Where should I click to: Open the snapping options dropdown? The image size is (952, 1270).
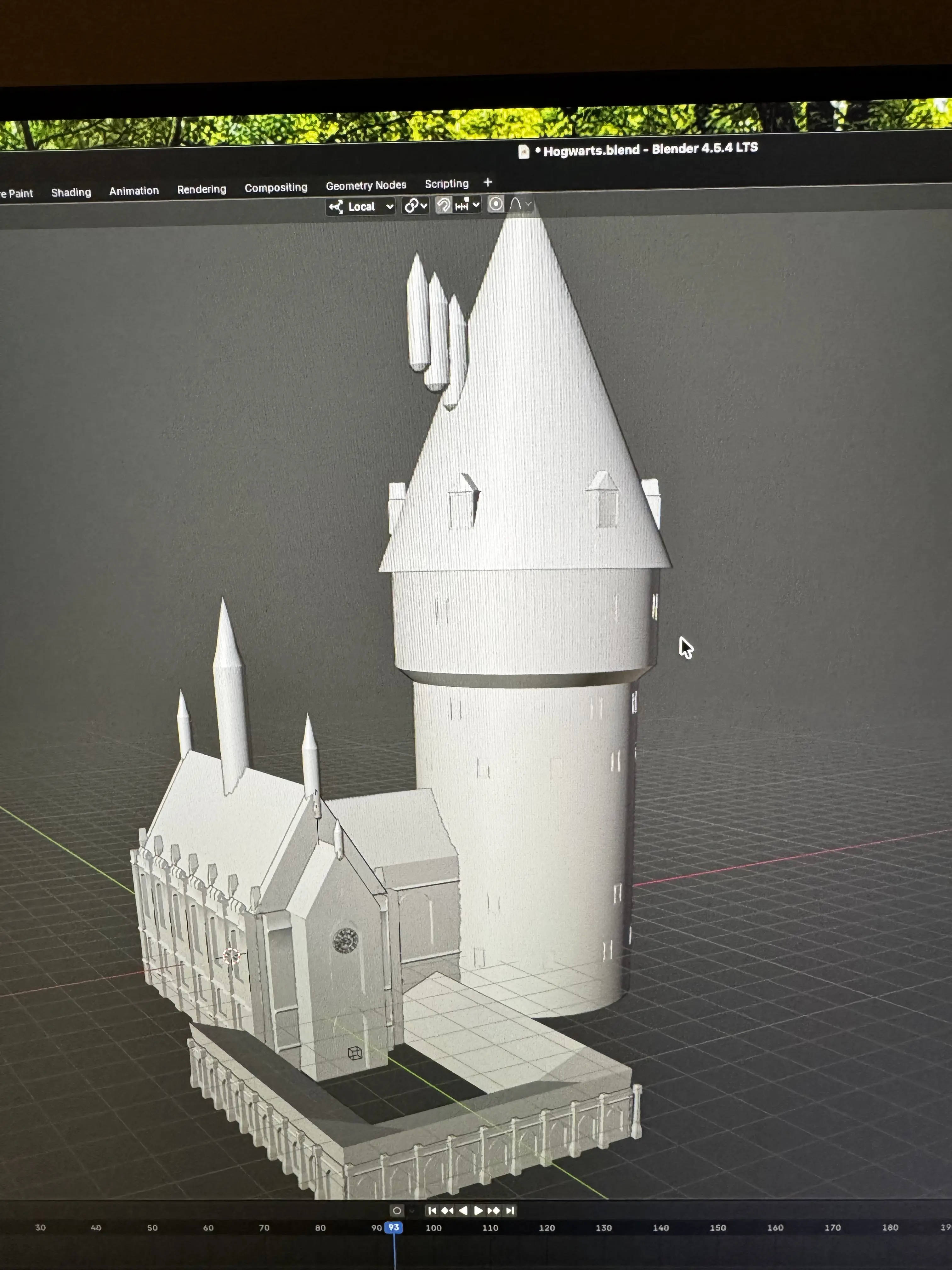(467, 205)
